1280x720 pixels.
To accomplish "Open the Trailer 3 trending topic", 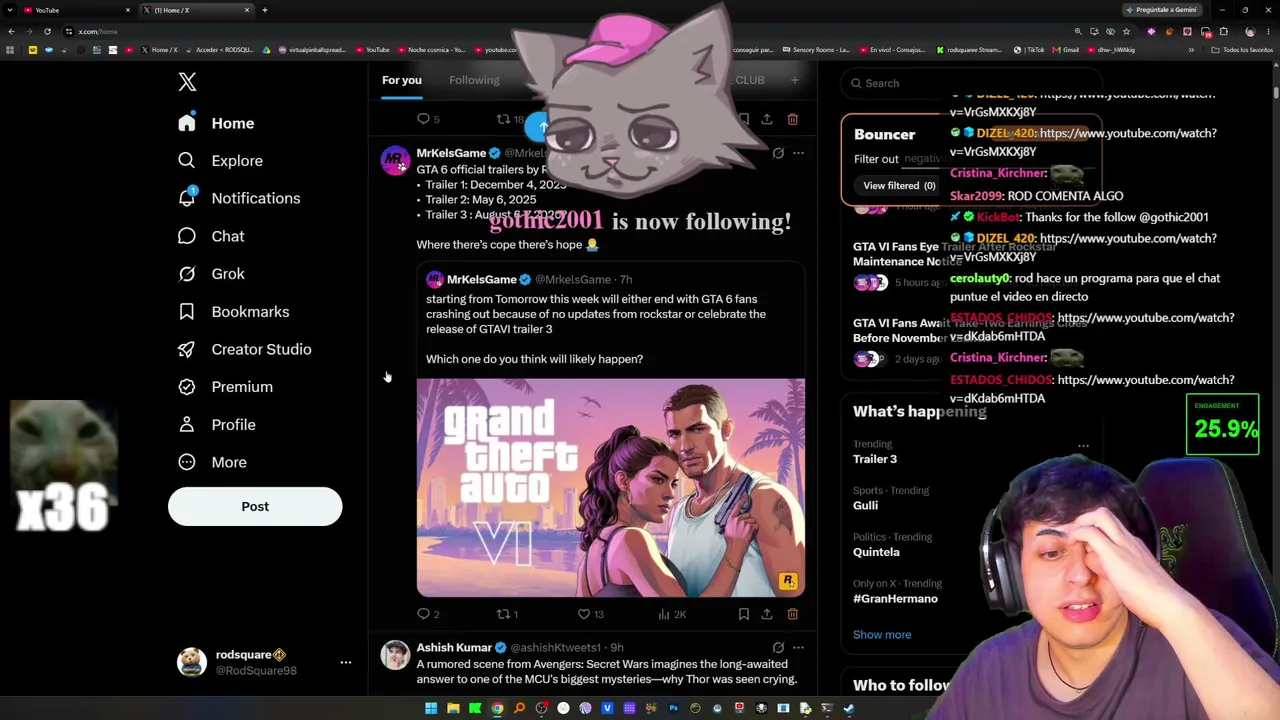I will point(875,459).
